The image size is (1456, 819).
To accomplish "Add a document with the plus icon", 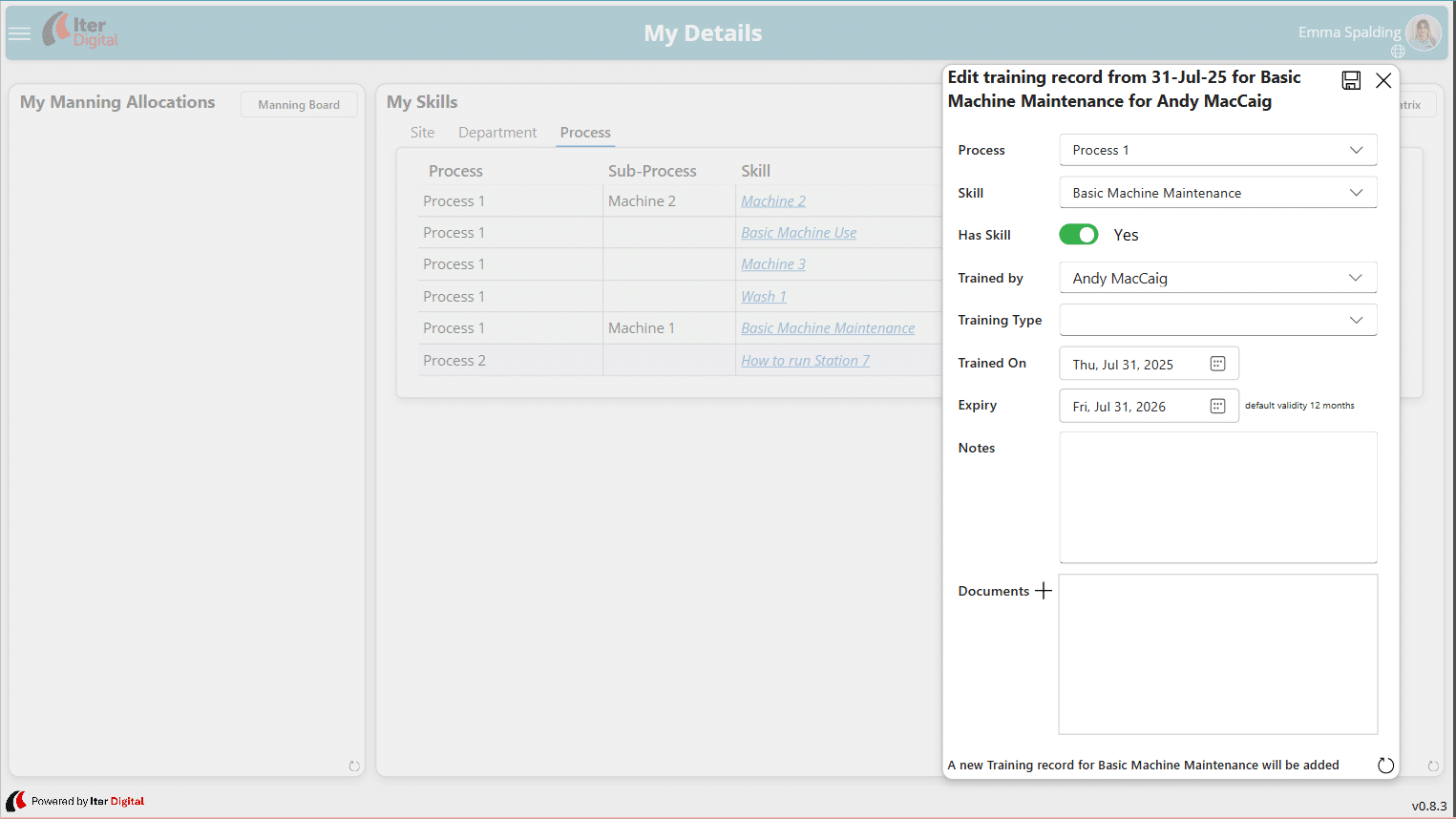I will pyautogui.click(x=1044, y=591).
